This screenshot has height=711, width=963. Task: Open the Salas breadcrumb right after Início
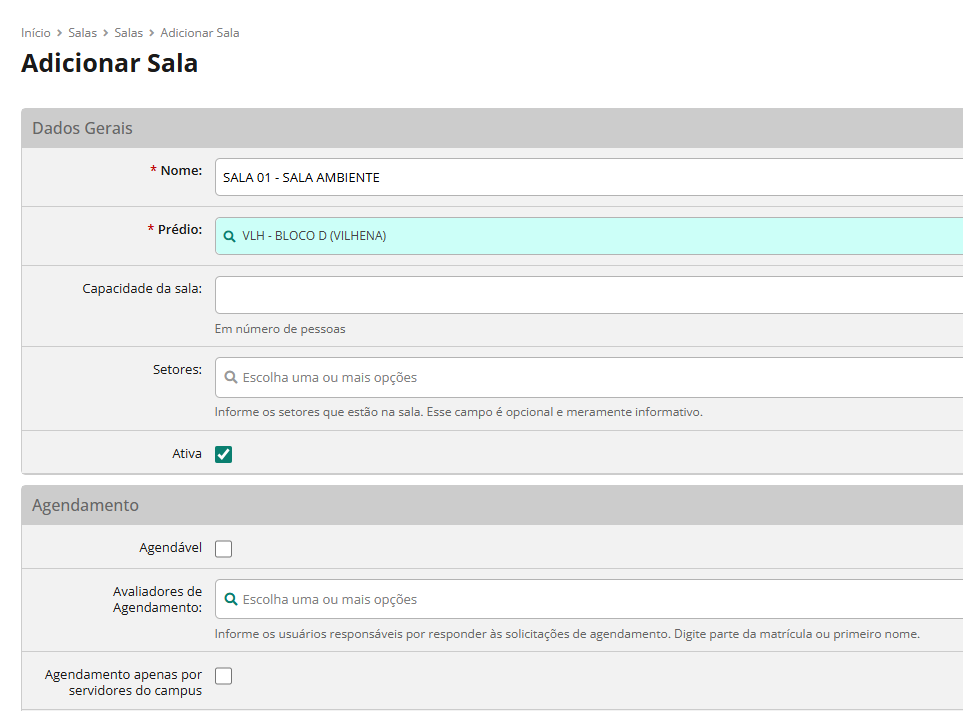tap(82, 33)
